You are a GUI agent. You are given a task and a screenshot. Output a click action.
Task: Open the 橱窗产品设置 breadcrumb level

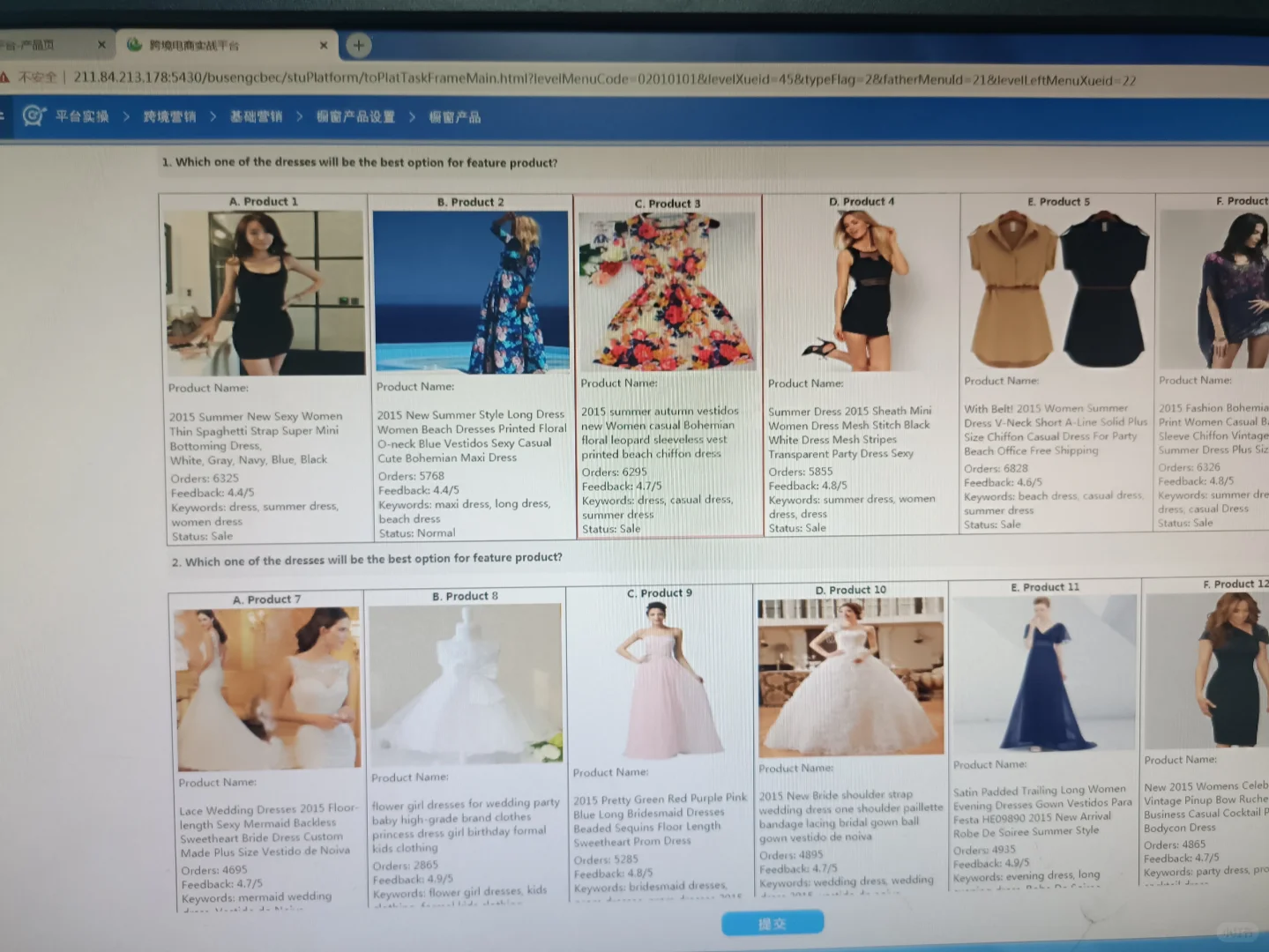(x=355, y=116)
